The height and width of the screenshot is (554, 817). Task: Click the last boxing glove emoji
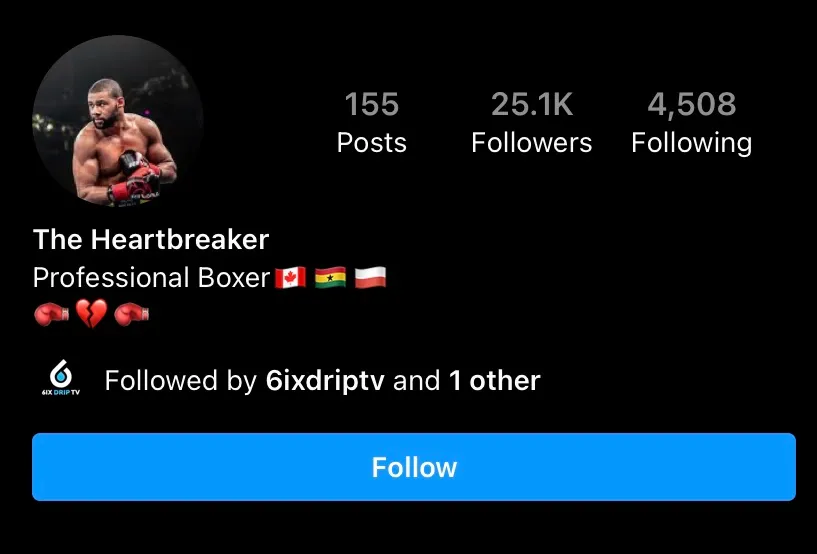(x=131, y=314)
